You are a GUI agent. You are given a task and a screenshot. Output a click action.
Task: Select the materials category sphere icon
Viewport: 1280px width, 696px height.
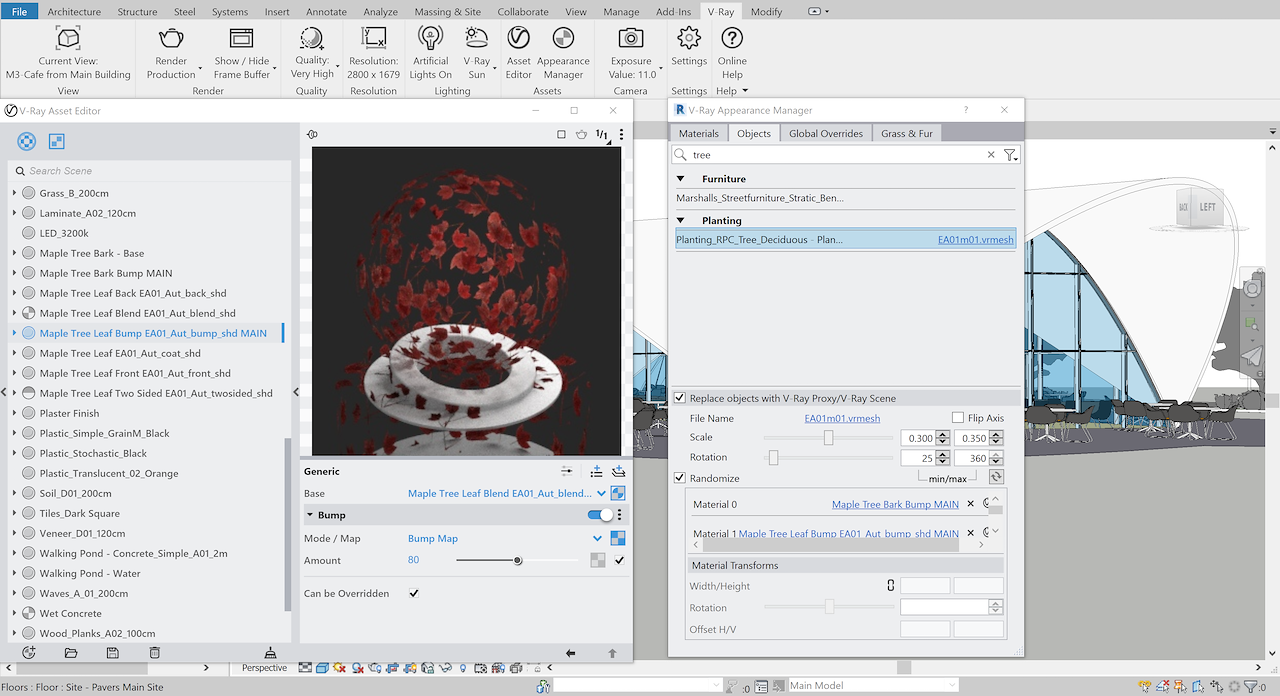[x=27, y=141]
